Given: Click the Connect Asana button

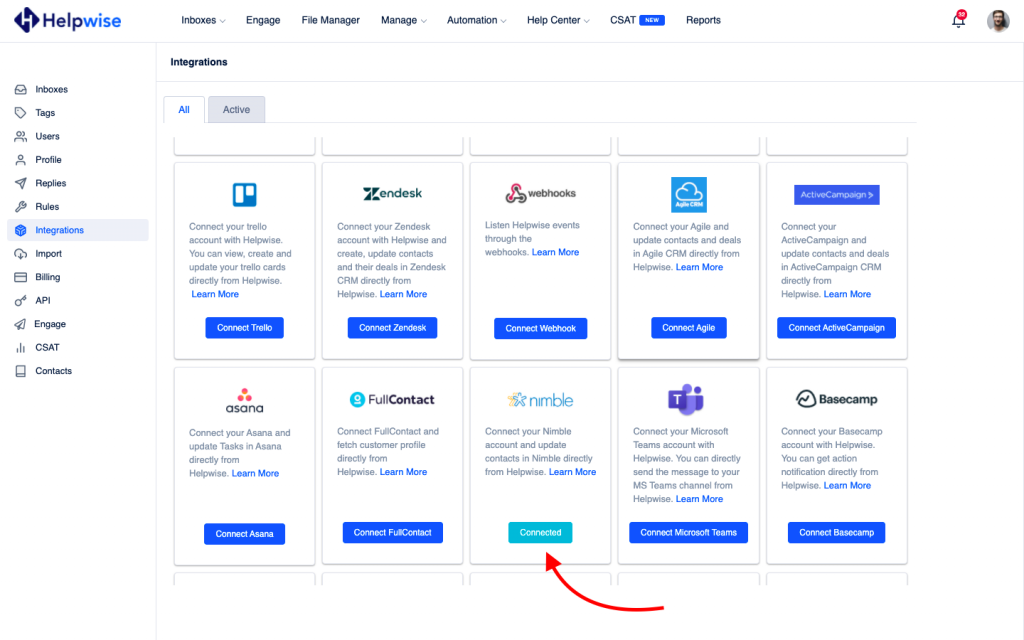Looking at the screenshot, I should (x=245, y=534).
